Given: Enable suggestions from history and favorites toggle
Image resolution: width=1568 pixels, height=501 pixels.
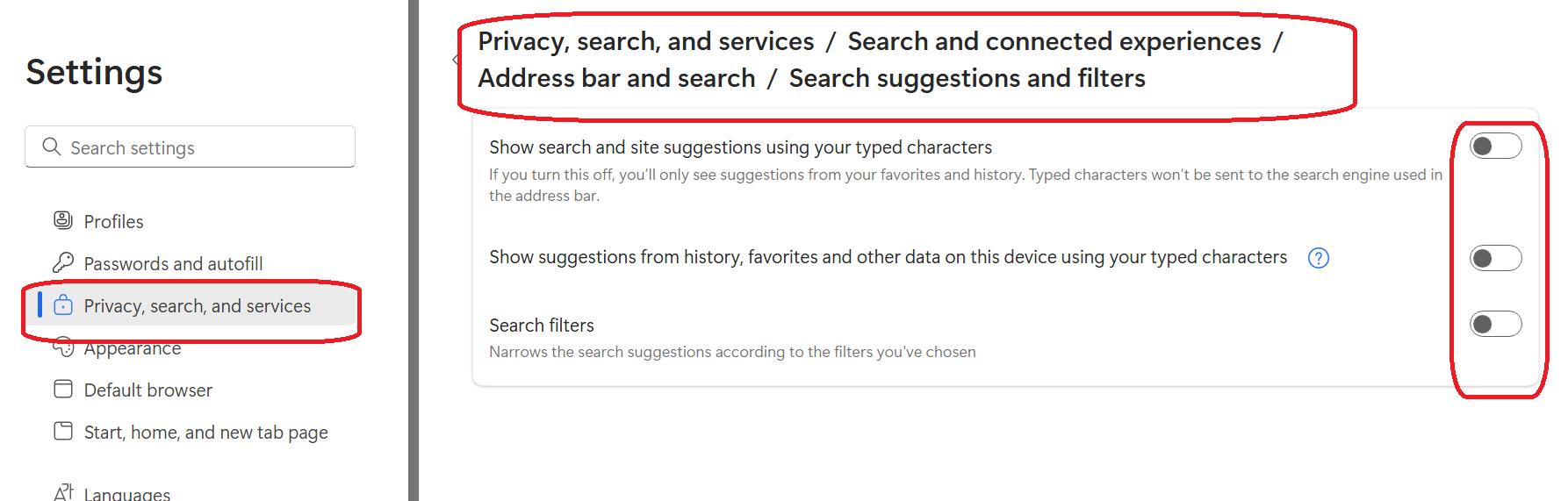Looking at the screenshot, I should tap(1495, 258).
